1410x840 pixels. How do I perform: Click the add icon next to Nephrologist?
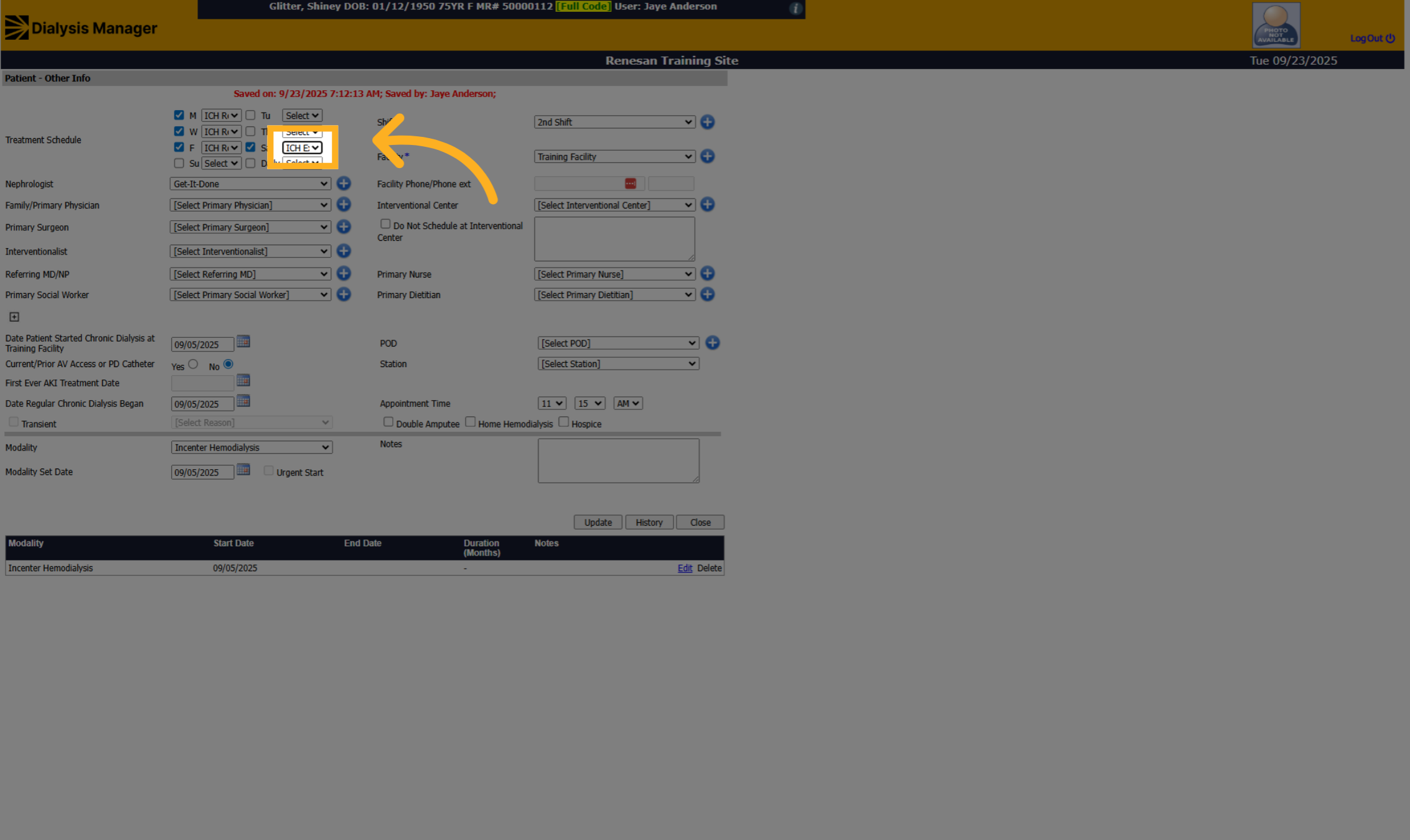(x=344, y=184)
